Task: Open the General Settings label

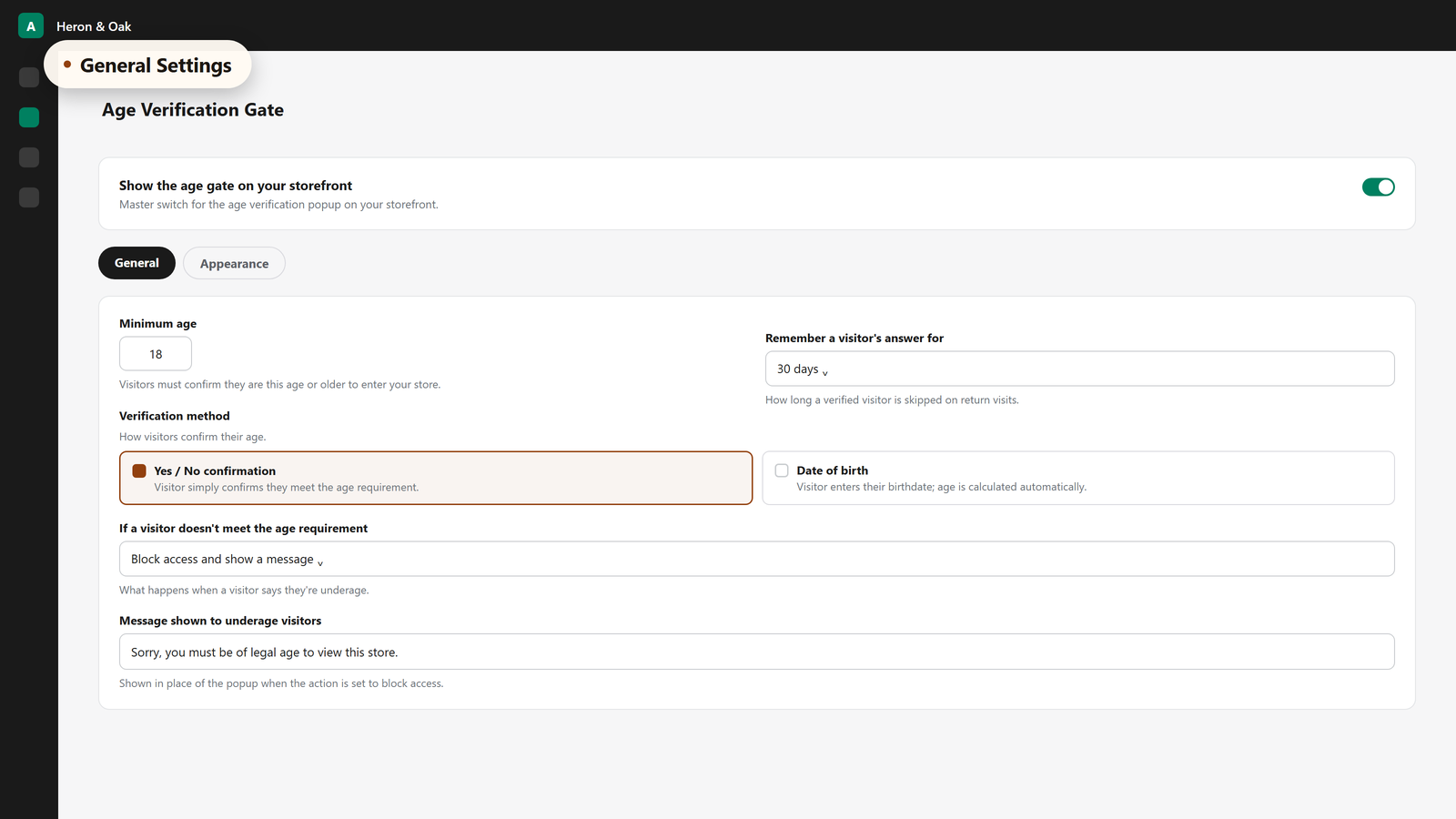Action: [x=147, y=65]
